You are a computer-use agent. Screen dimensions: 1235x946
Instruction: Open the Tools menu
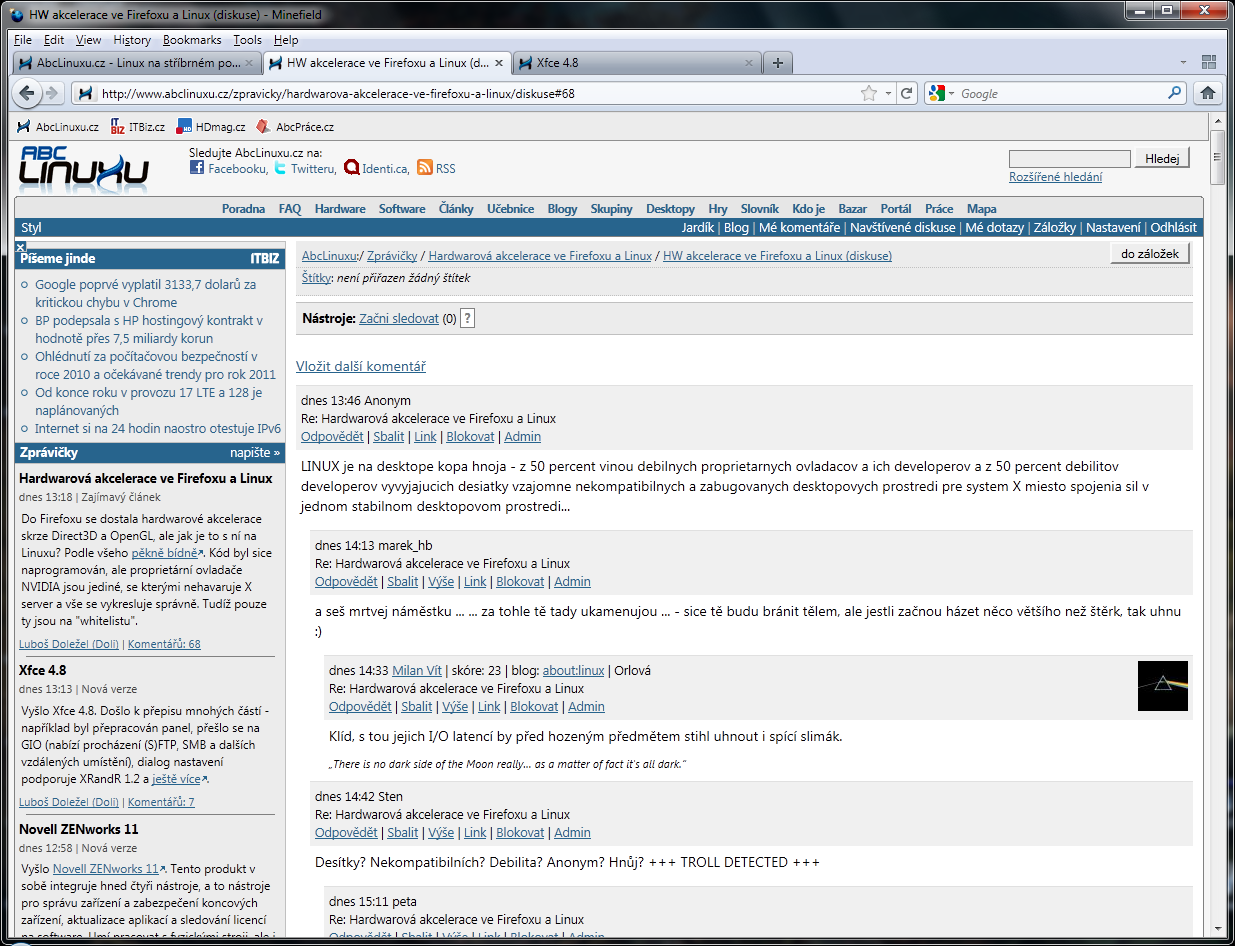click(x=247, y=40)
